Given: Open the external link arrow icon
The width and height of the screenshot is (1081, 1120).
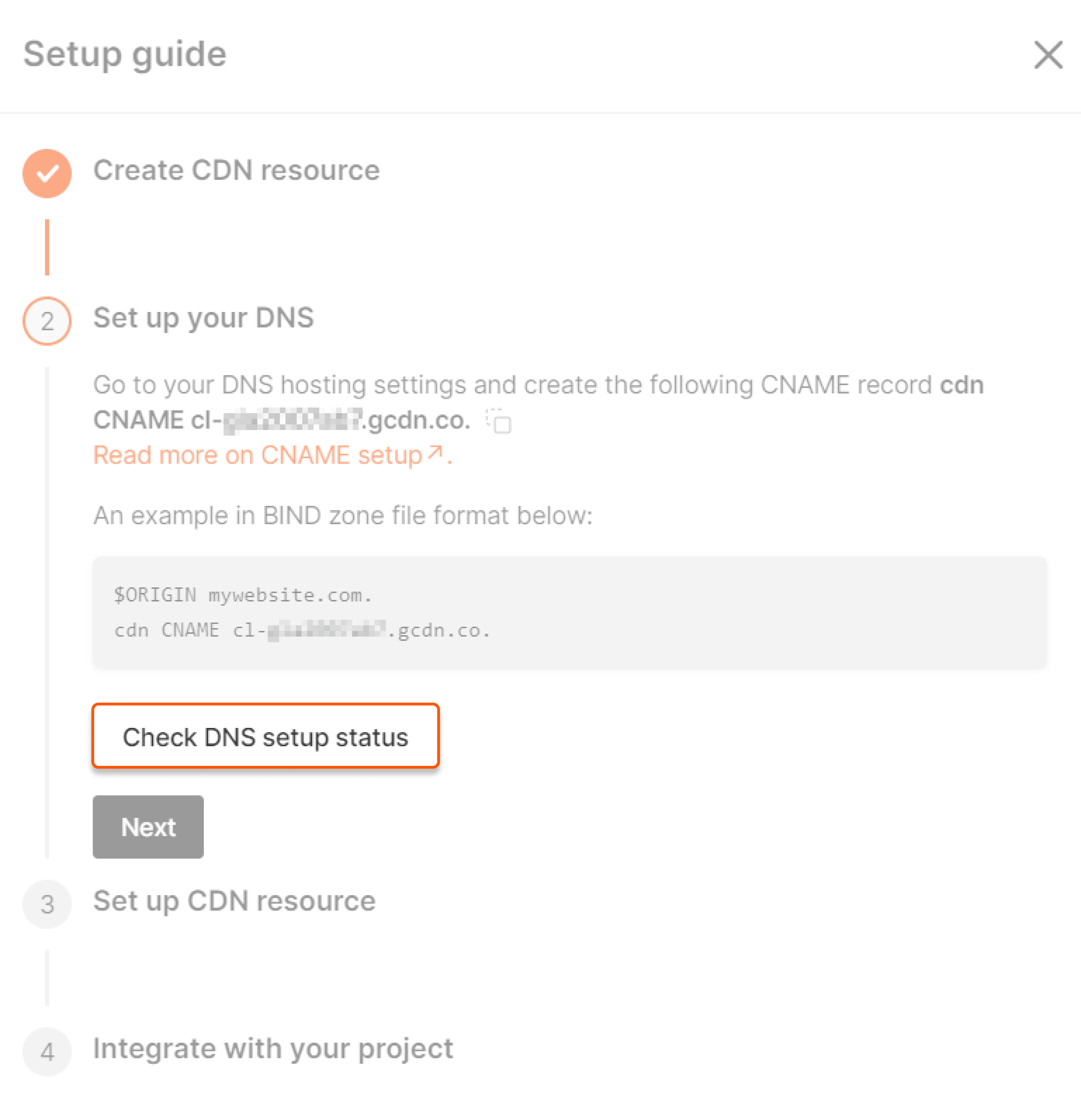Looking at the screenshot, I should (x=435, y=453).
